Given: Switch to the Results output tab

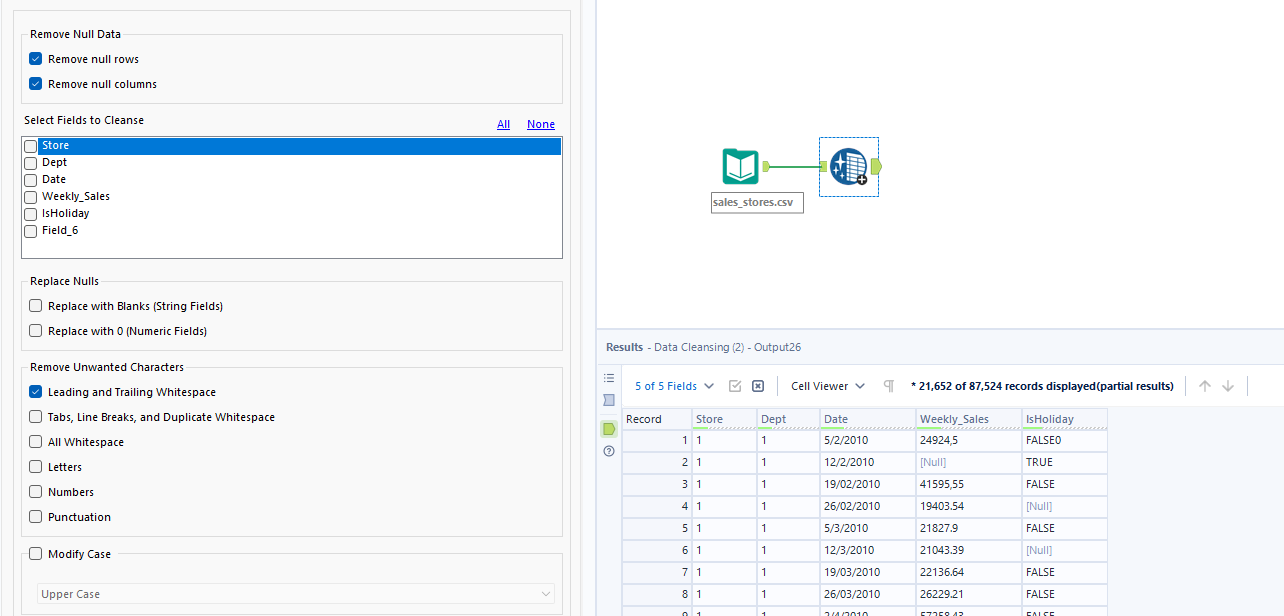Looking at the screenshot, I should point(624,347).
